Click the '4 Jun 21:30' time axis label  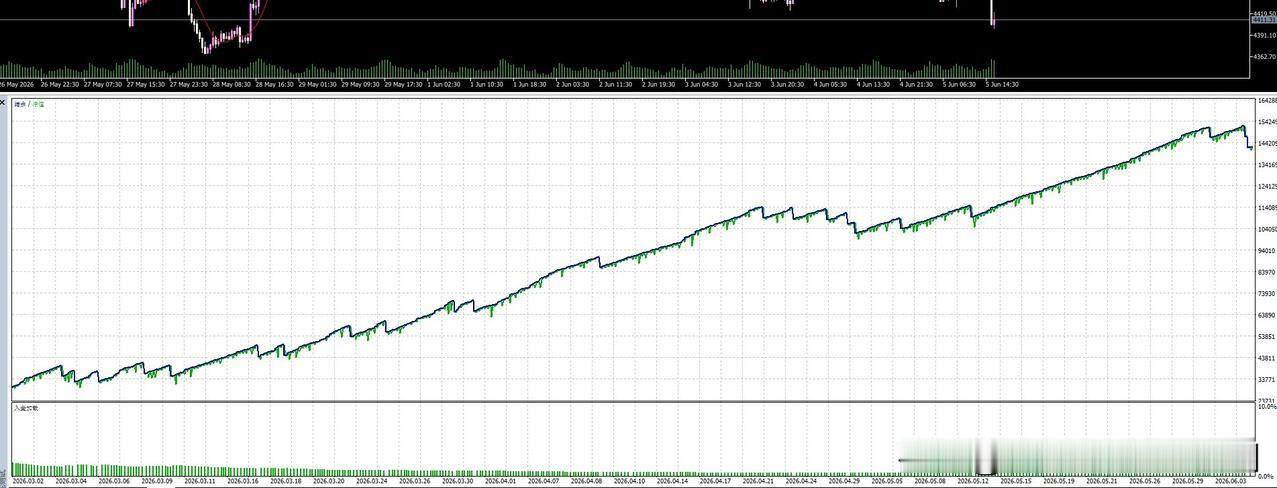(x=916, y=84)
